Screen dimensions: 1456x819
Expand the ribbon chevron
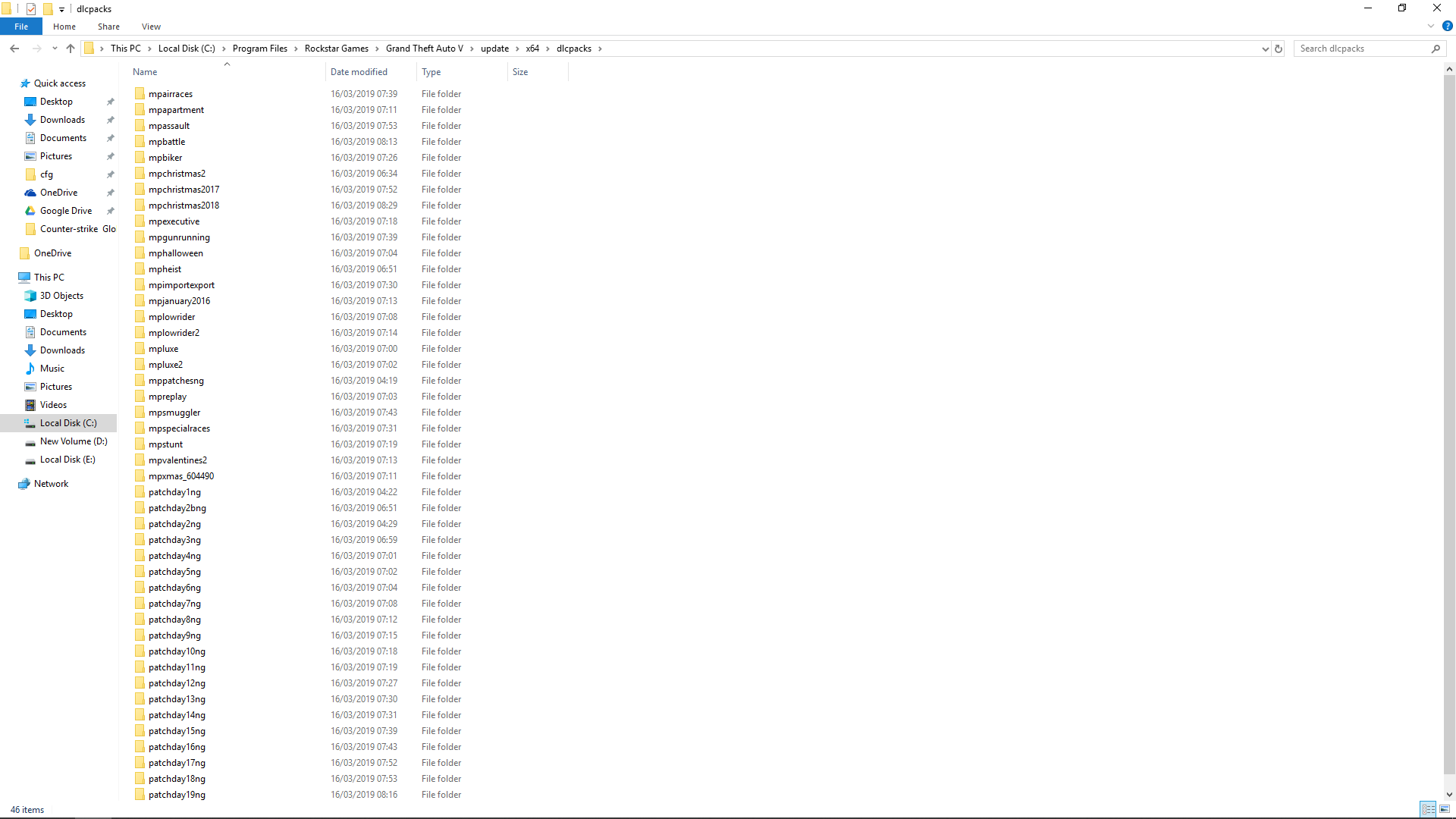1431,26
